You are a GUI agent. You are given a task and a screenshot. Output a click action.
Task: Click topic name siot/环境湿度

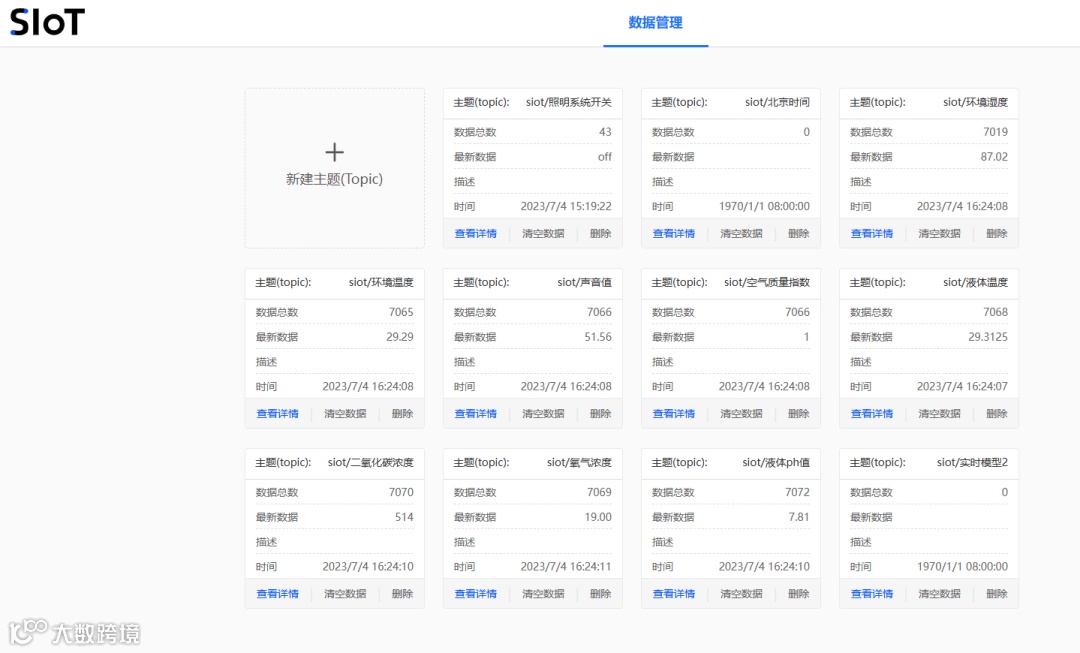coord(975,103)
